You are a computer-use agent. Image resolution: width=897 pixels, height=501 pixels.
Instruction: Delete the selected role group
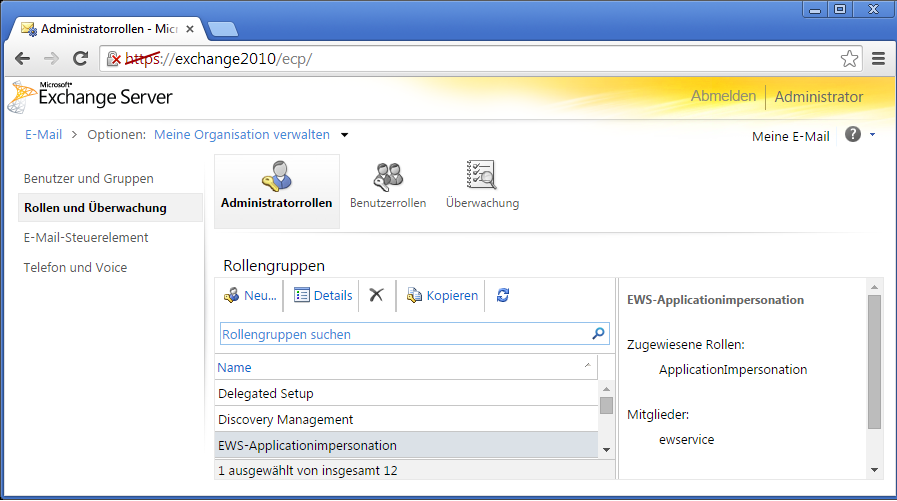tap(376, 295)
